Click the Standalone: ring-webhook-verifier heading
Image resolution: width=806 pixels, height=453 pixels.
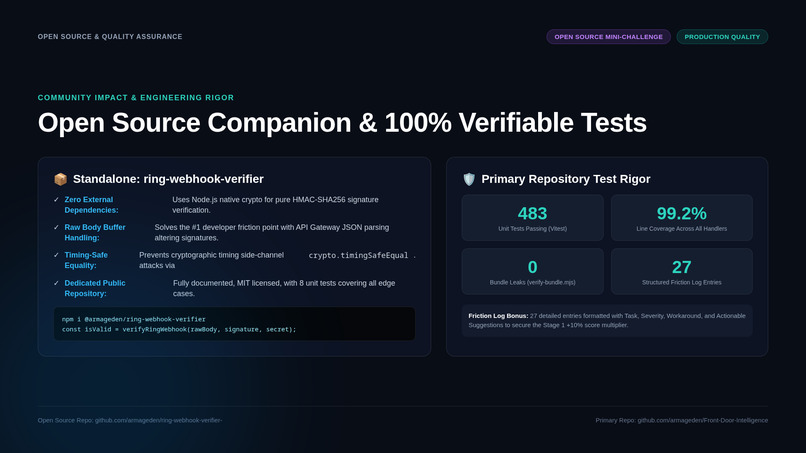(168, 179)
